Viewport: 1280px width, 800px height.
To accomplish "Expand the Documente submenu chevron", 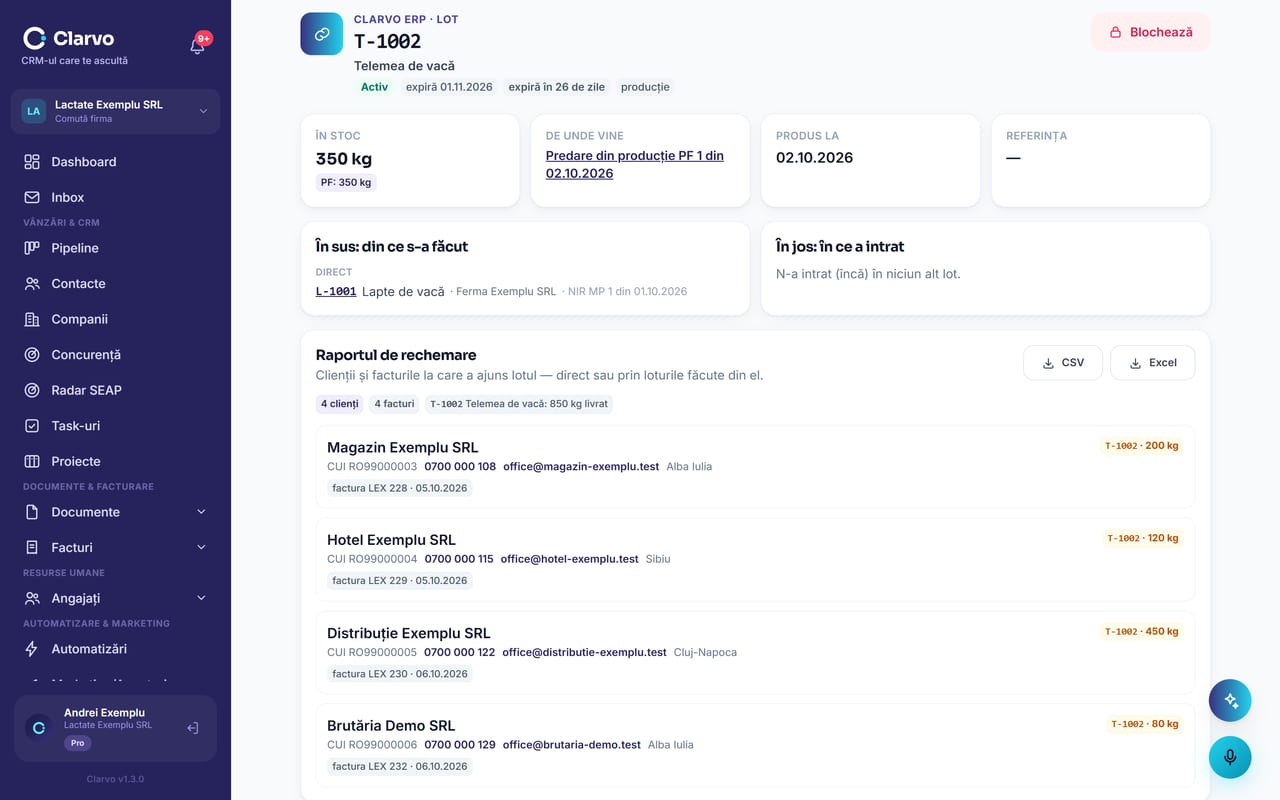I will click(x=201, y=512).
